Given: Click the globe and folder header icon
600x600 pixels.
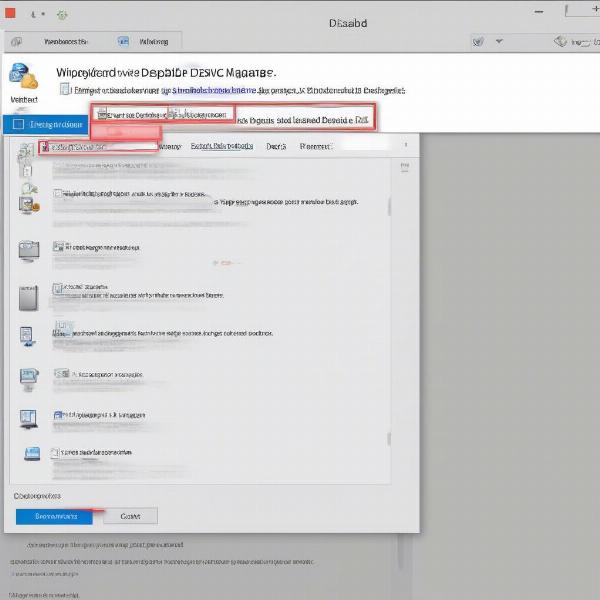Looking at the screenshot, I should (x=23, y=76).
